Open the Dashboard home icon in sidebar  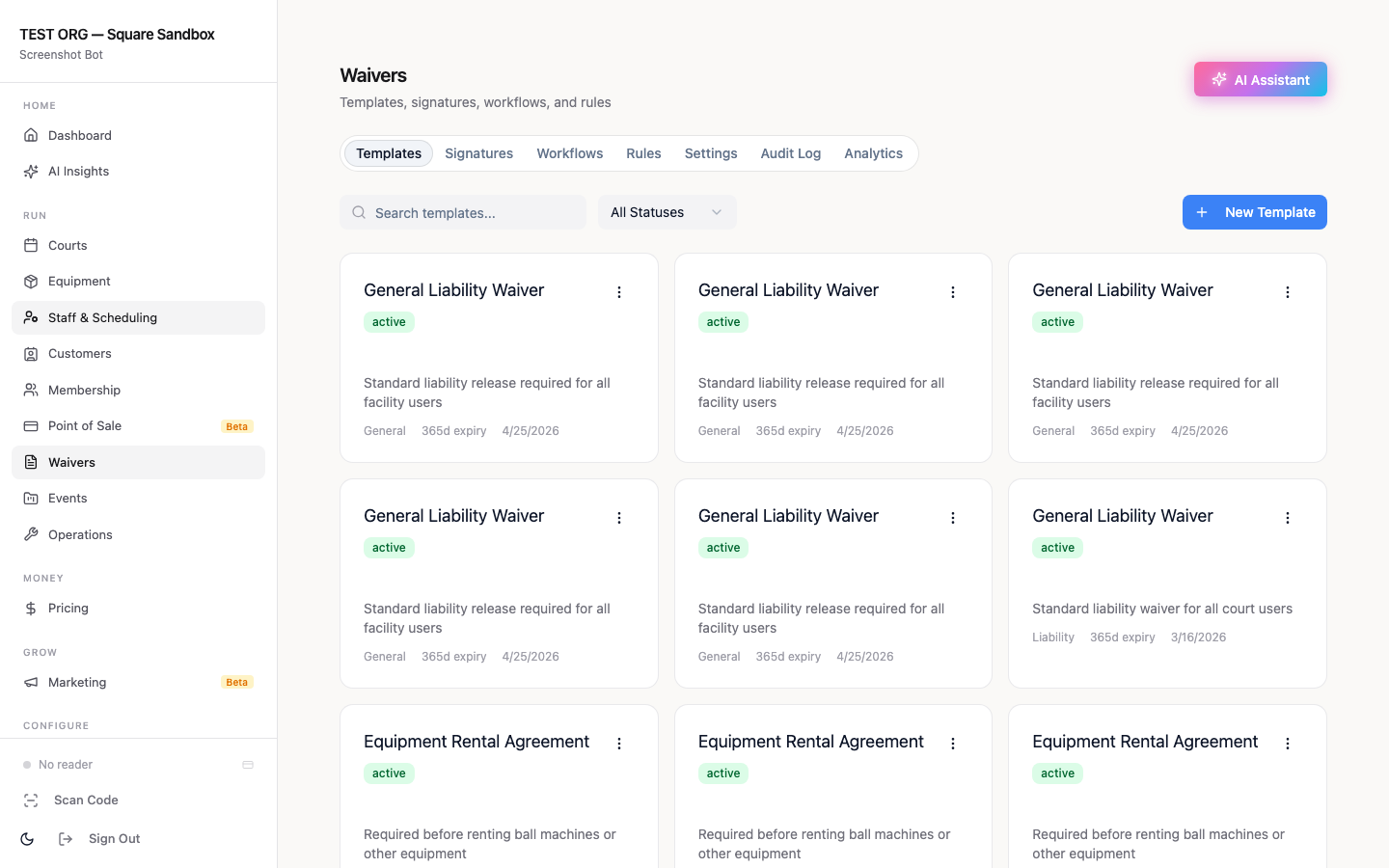pos(31,135)
